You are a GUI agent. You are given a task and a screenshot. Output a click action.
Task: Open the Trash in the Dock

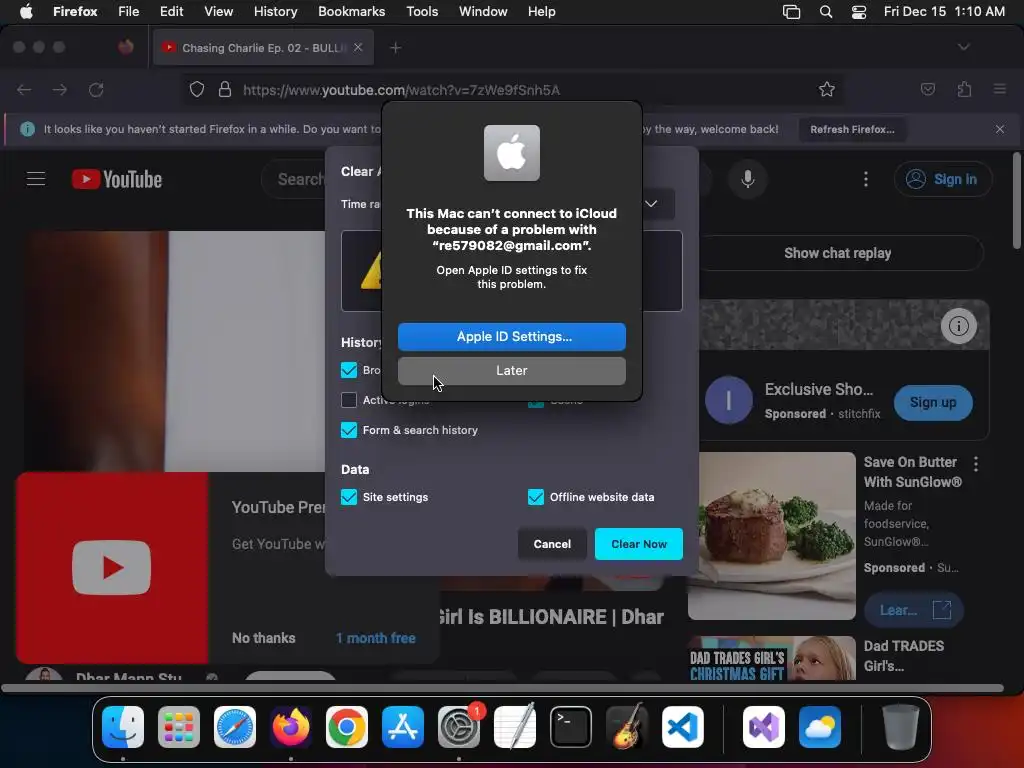coord(901,727)
